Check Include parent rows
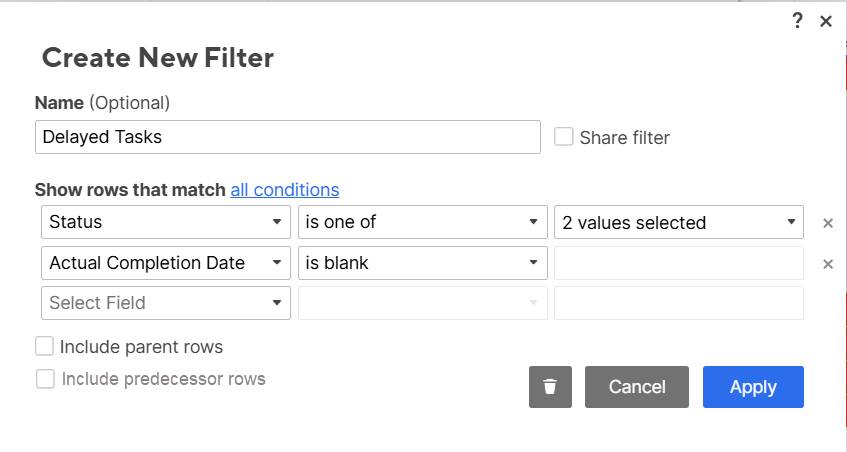The image size is (847, 452). point(44,347)
